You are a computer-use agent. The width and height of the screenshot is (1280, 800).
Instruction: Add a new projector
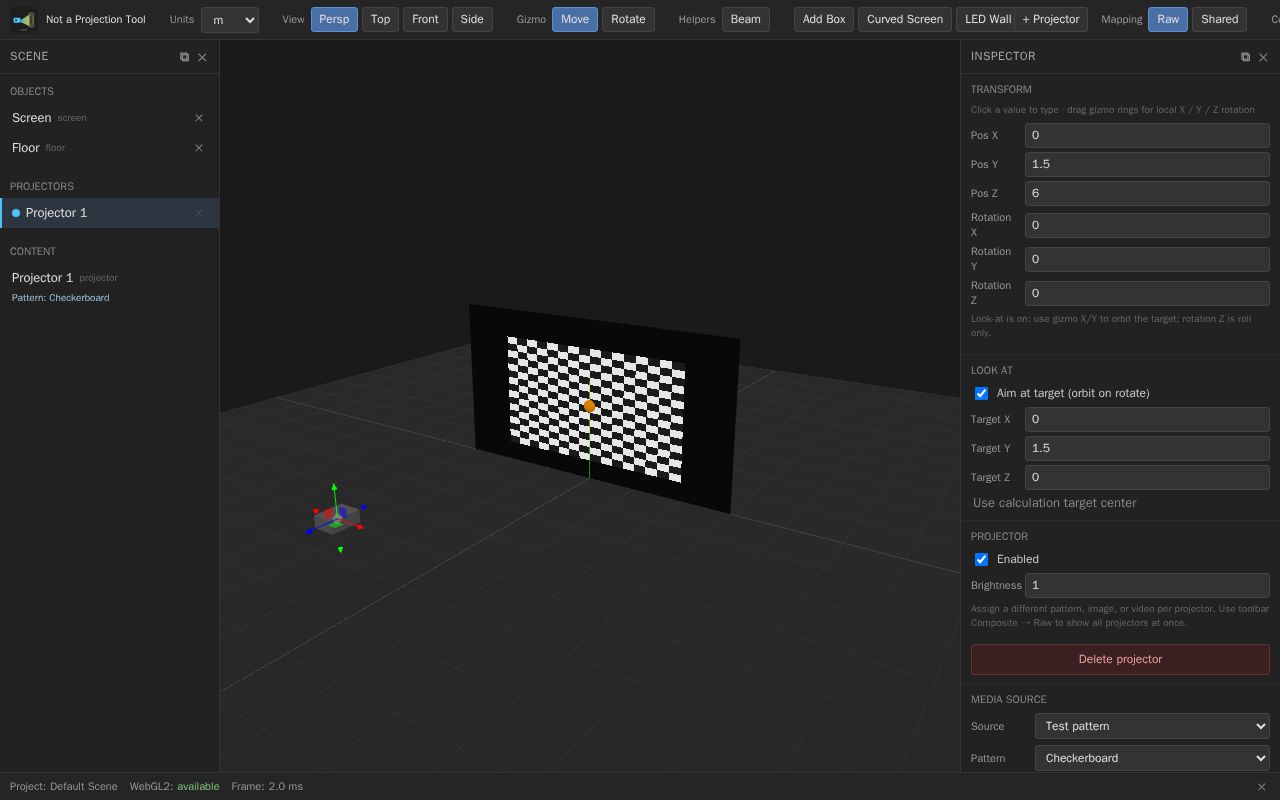coord(1051,19)
